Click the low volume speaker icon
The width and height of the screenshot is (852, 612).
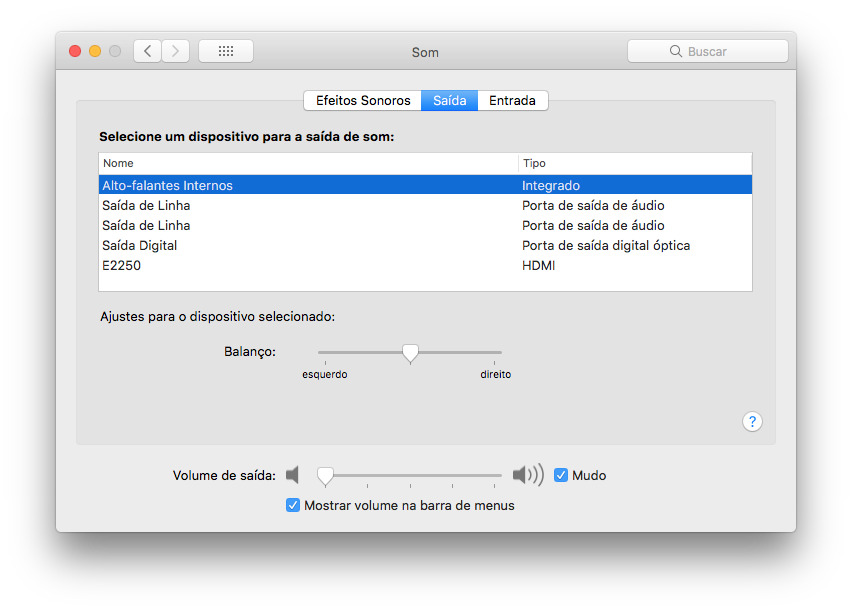click(x=292, y=475)
